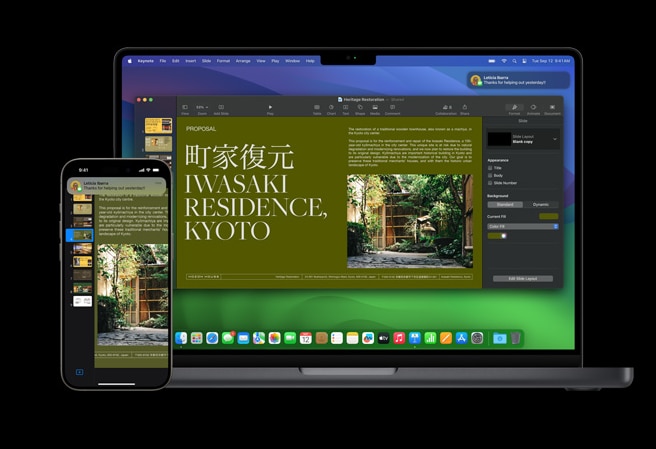Open the Zoom percentage dropdown
The height and width of the screenshot is (449, 656).
pos(202,108)
